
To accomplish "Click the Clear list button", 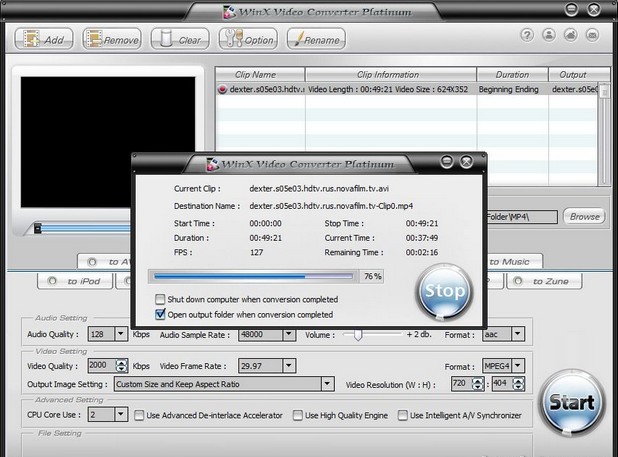I will [x=180, y=39].
